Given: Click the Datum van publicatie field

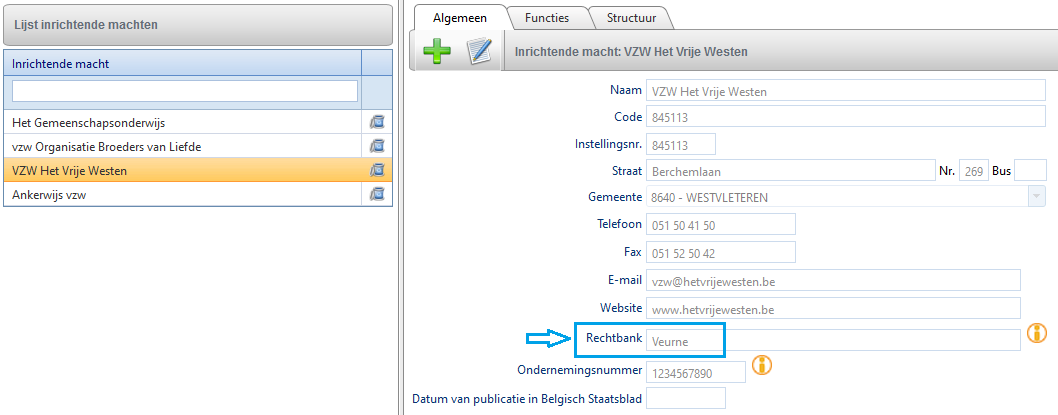Looking at the screenshot, I should [686, 398].
